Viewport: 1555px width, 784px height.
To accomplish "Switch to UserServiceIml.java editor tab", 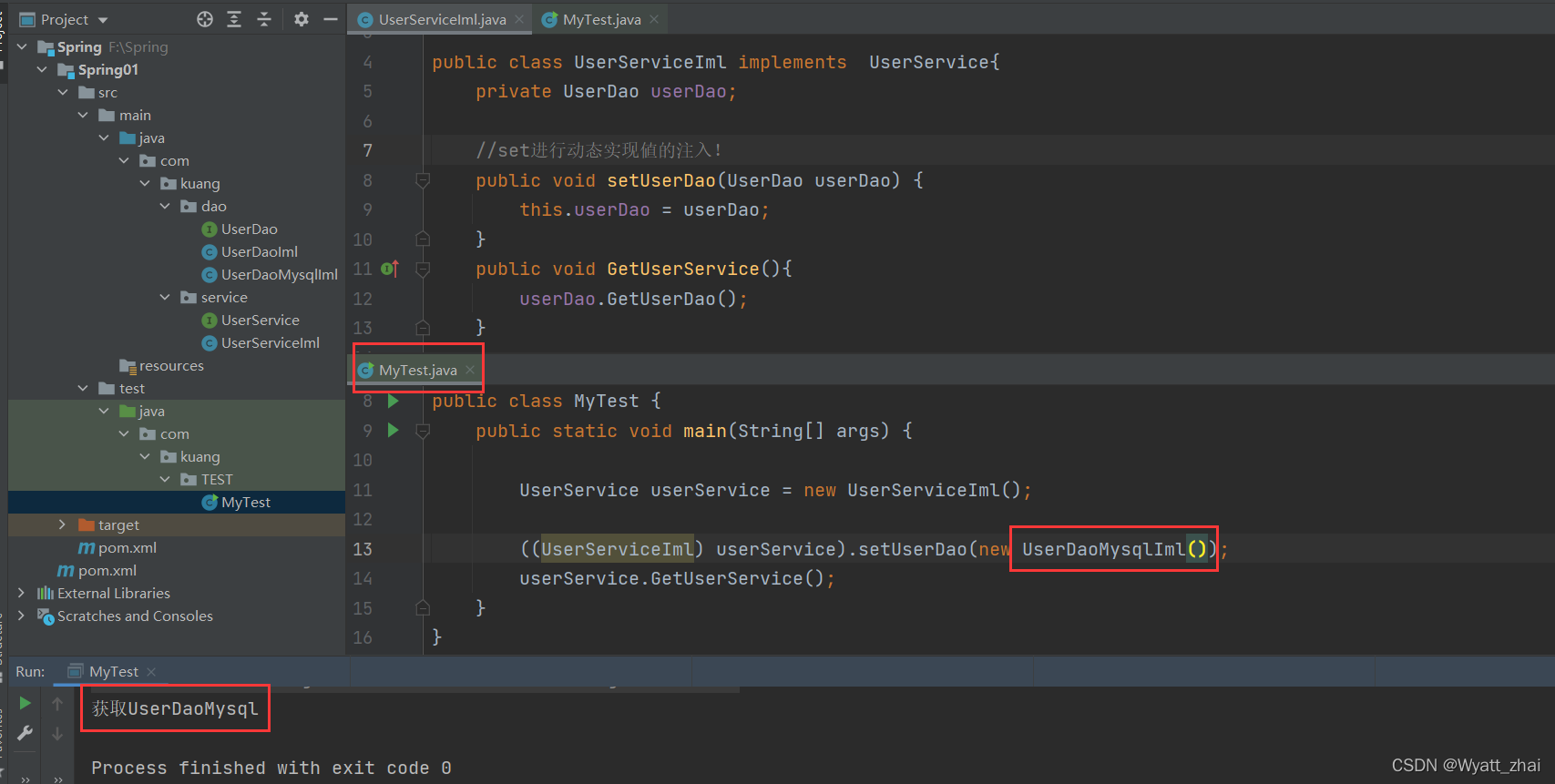I will click(x=442, y=19).
